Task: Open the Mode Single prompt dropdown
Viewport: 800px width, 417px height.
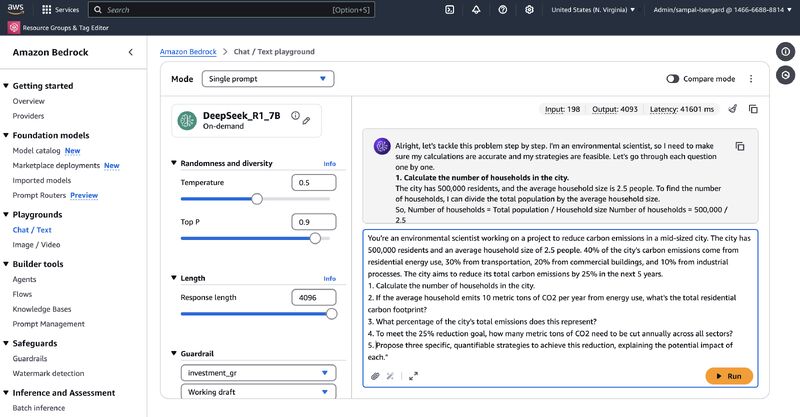Action: tap(268, 79)
